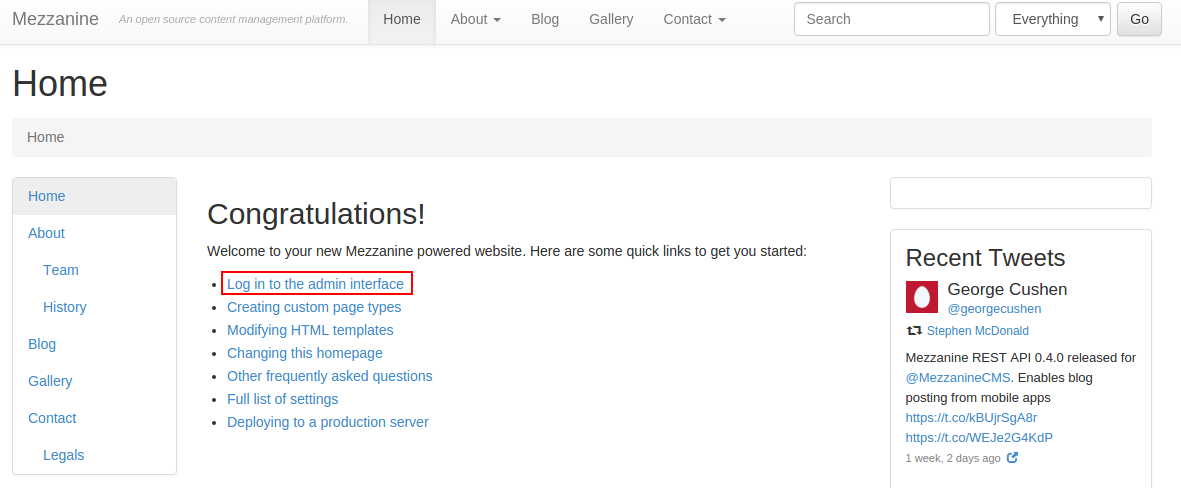Open Team in the left sidebar
The height and width of the screenshot is (488, 1181).
coord(94,270)
